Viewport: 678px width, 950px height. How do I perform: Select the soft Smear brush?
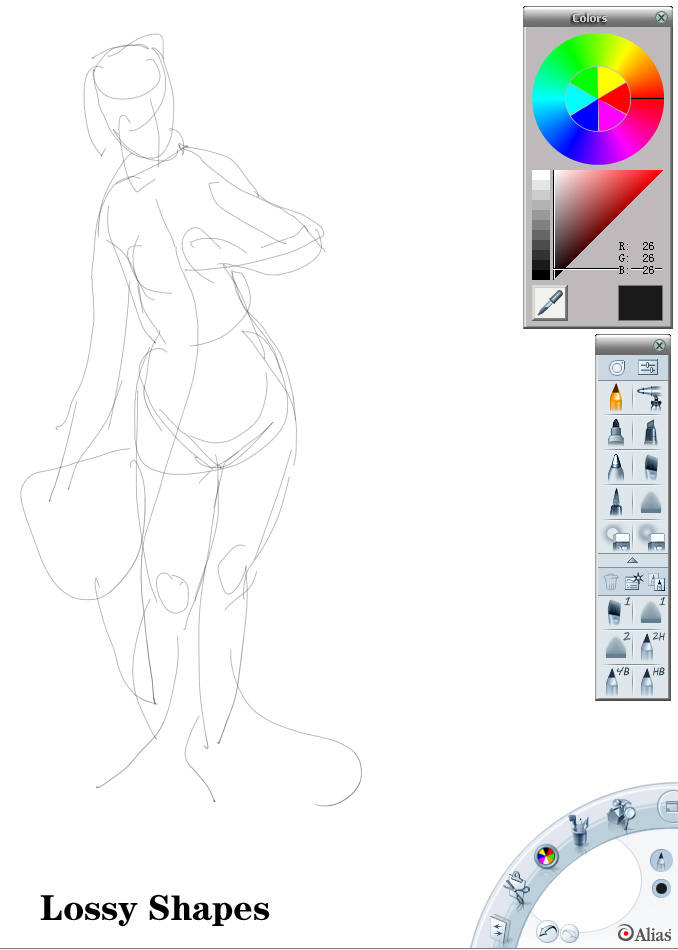click(650, 502)
